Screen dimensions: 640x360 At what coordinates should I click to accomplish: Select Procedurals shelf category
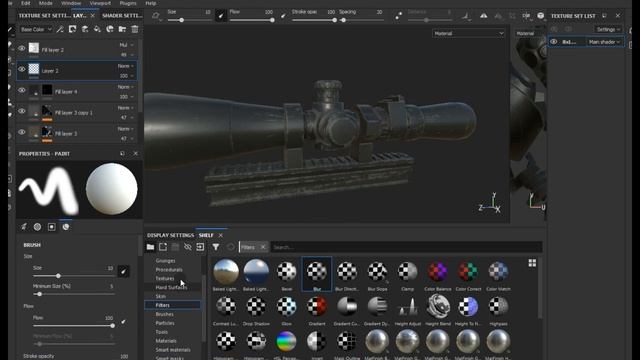pyautogui.click(x=169, y=269)
